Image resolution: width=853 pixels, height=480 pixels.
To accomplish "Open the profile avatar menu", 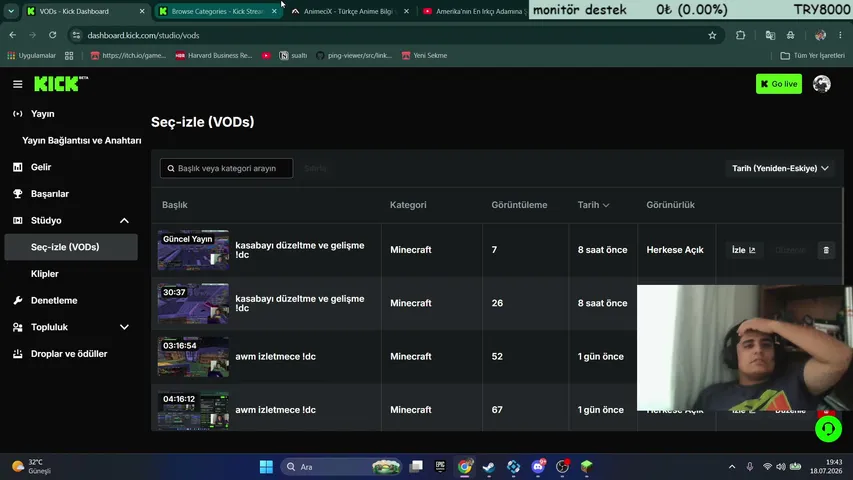I will point(821,84).
